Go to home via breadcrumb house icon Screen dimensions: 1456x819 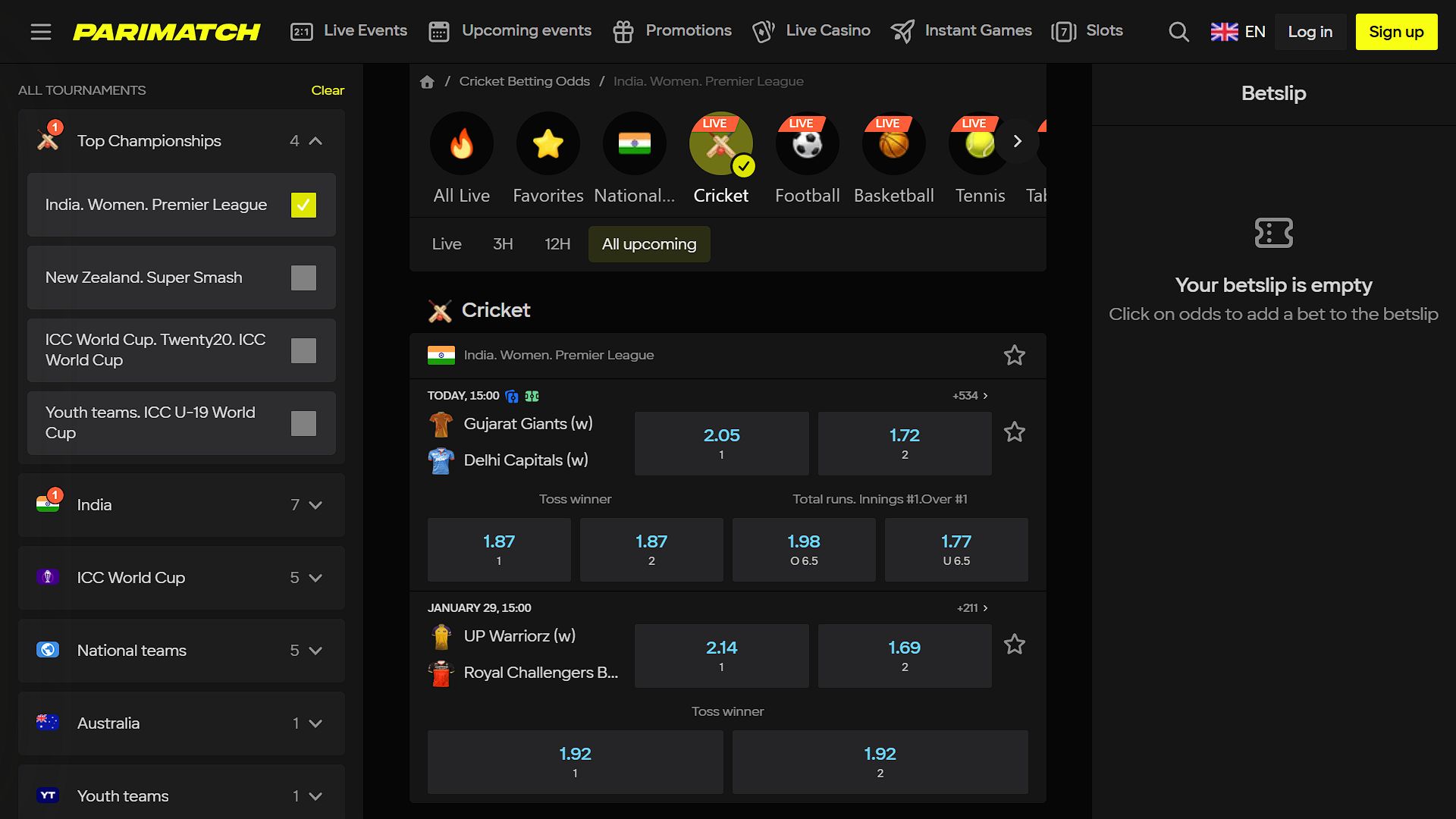coord(427,82)
